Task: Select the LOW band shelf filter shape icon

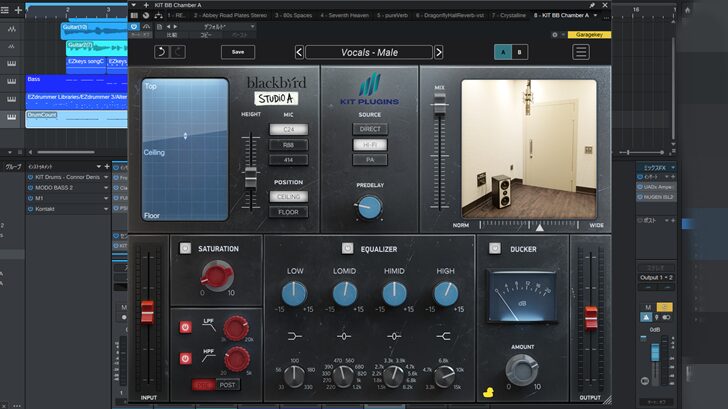Action: 295,336
